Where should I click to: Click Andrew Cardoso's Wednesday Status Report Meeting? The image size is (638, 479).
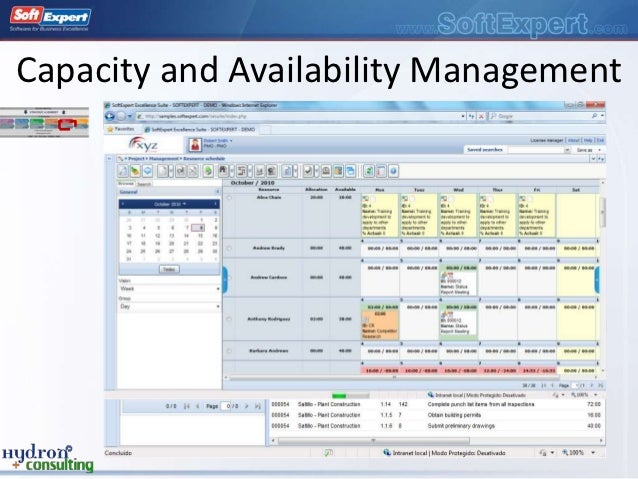click(x=458, y=282)
